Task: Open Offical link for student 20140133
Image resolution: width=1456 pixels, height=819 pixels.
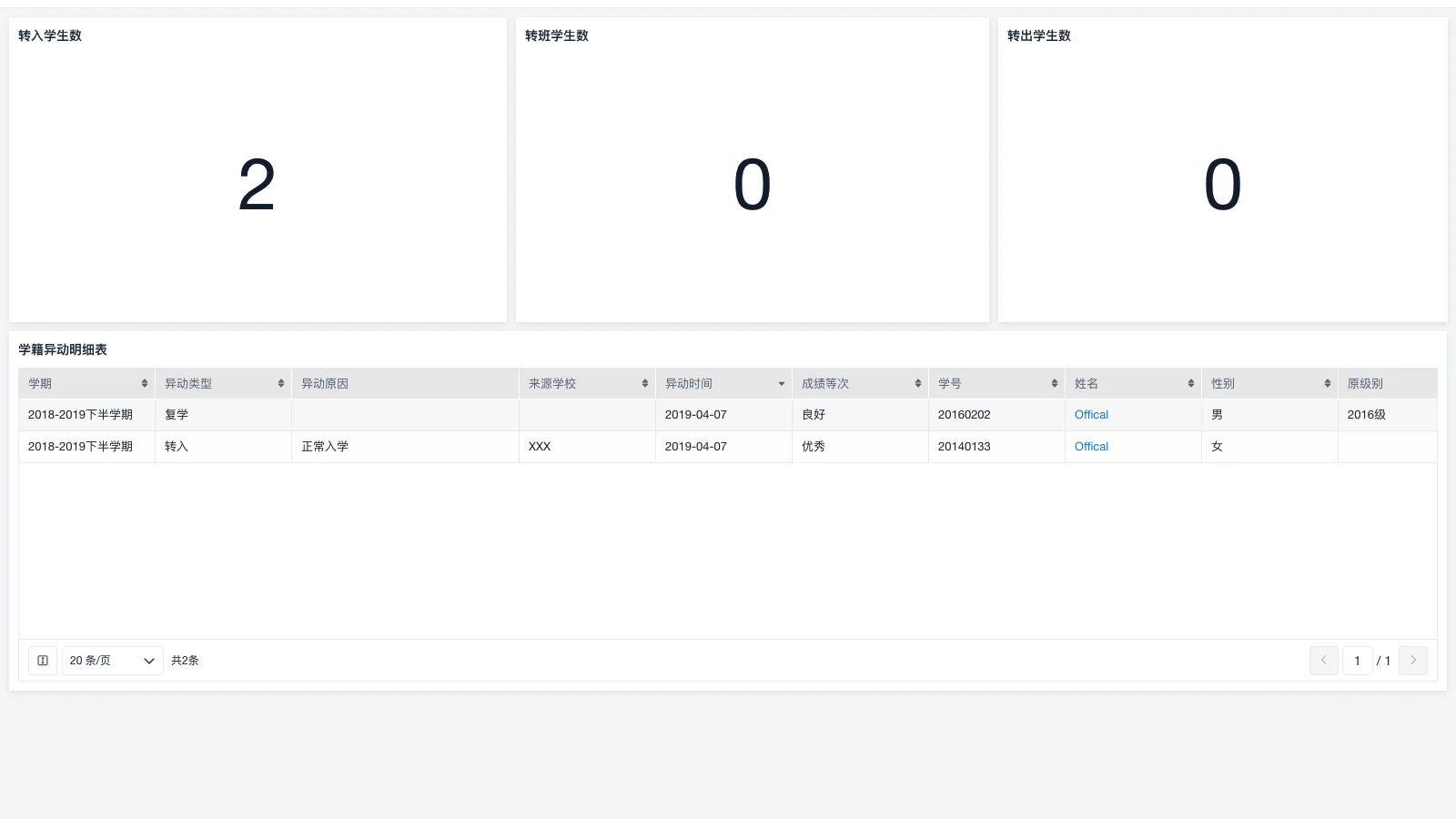Action: coord(1091,447)
